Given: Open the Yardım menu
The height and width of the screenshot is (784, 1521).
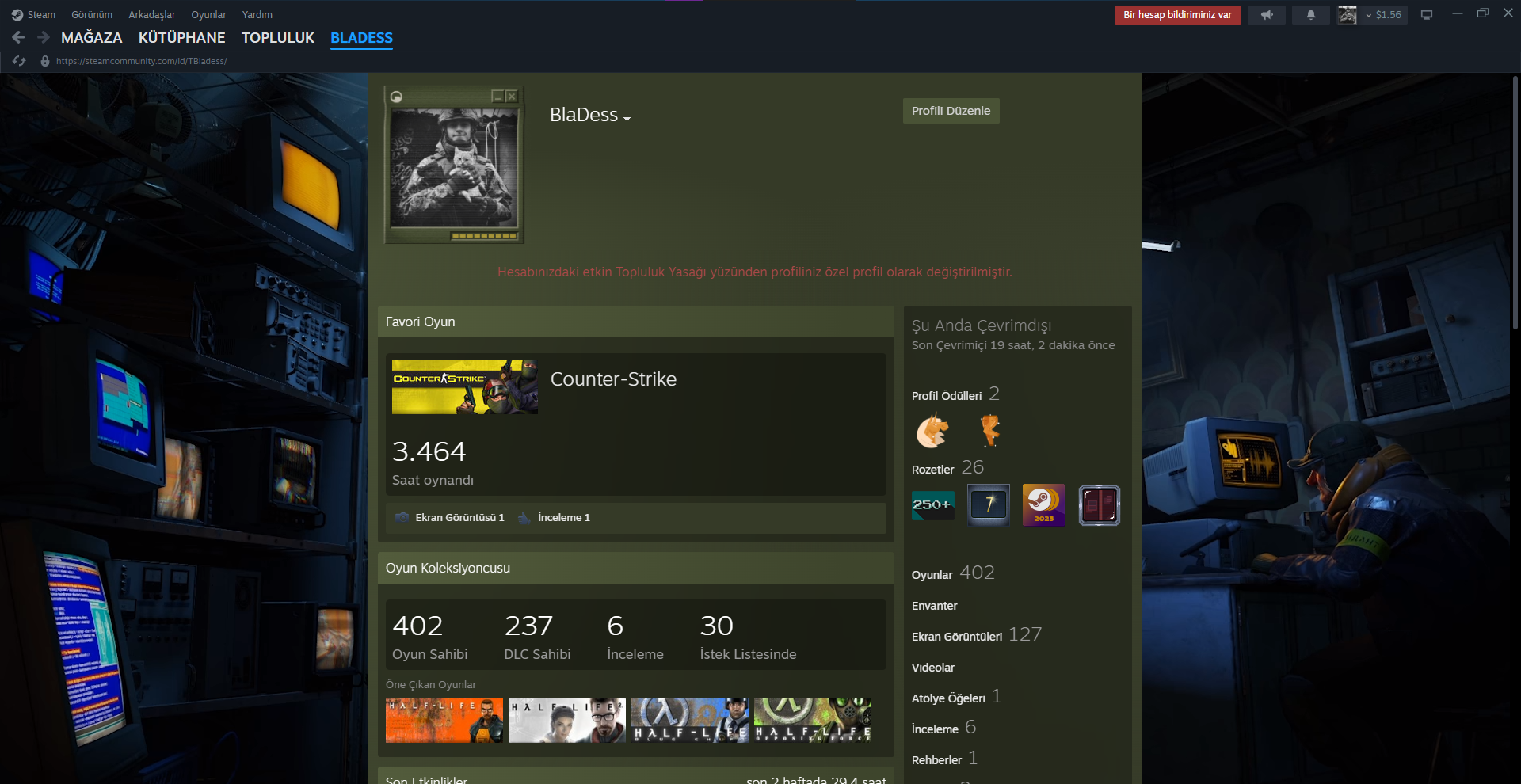Looking at the screenshot, I should pyautogui.click(x=257, y=15).
